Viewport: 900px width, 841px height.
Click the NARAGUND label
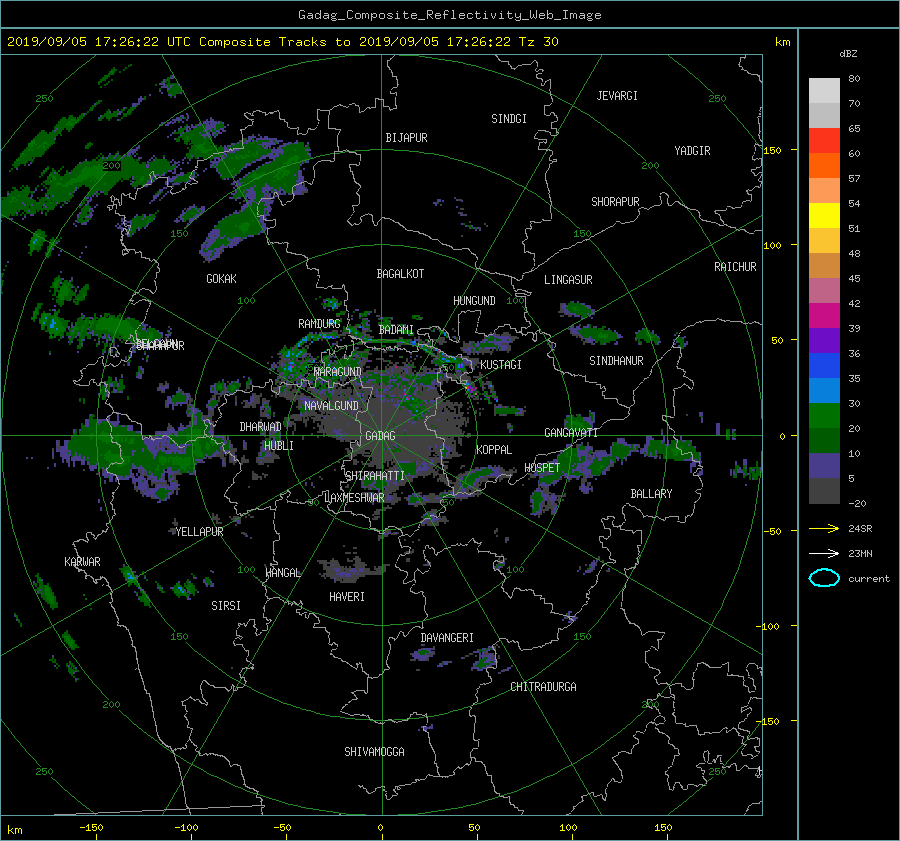click(x=338, y=372)
